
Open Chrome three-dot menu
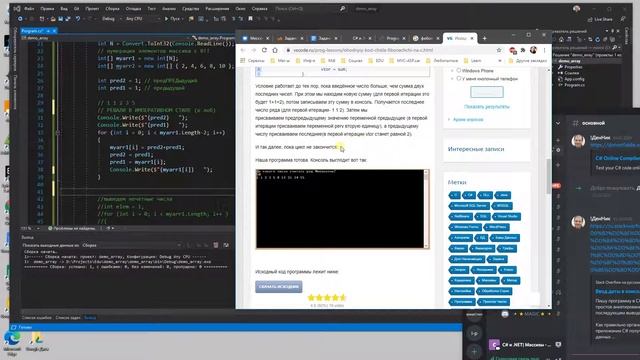tap(544, 50)
